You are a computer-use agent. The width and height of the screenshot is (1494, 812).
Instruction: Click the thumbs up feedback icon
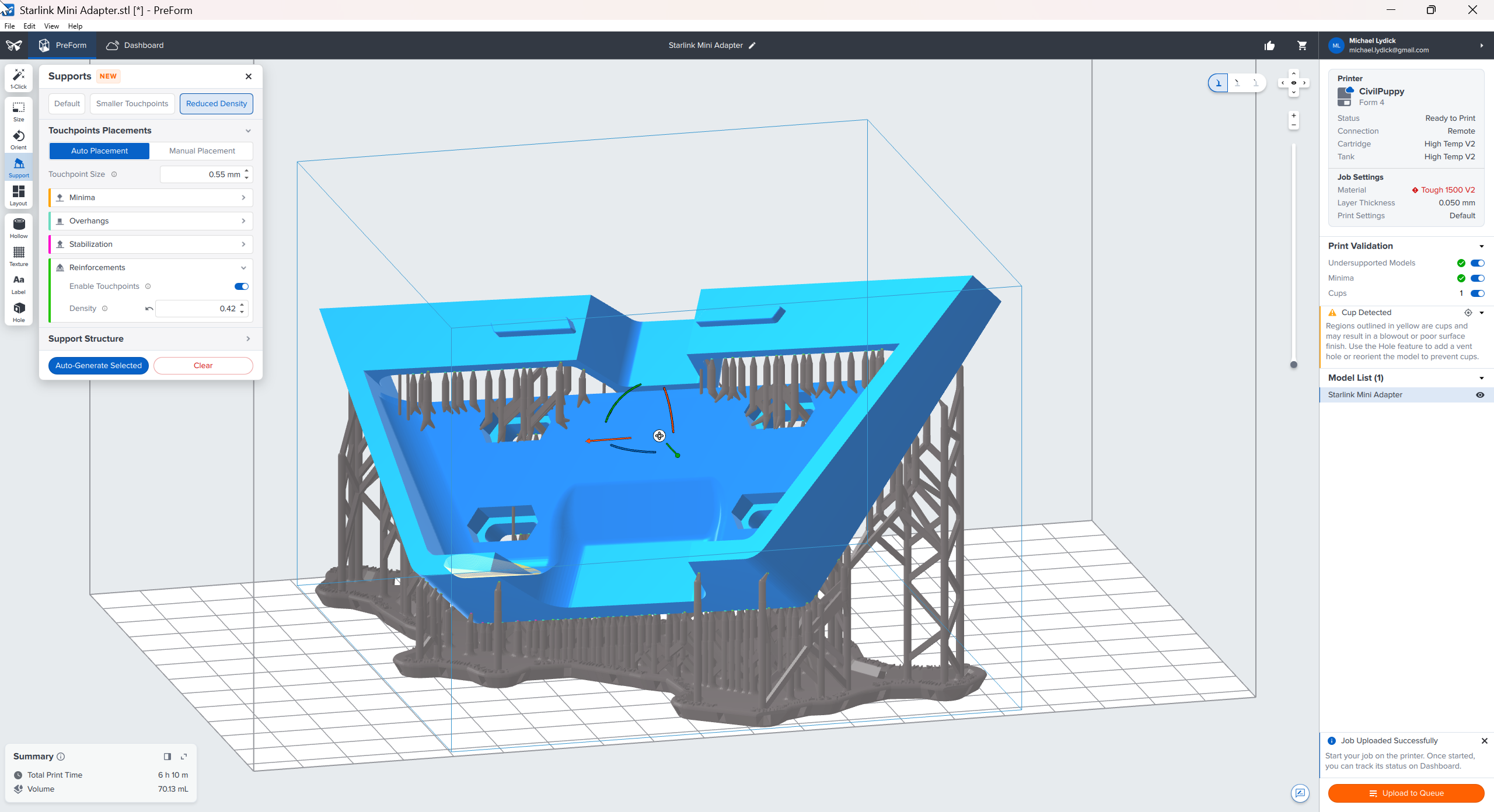(x=1269, y=45)
